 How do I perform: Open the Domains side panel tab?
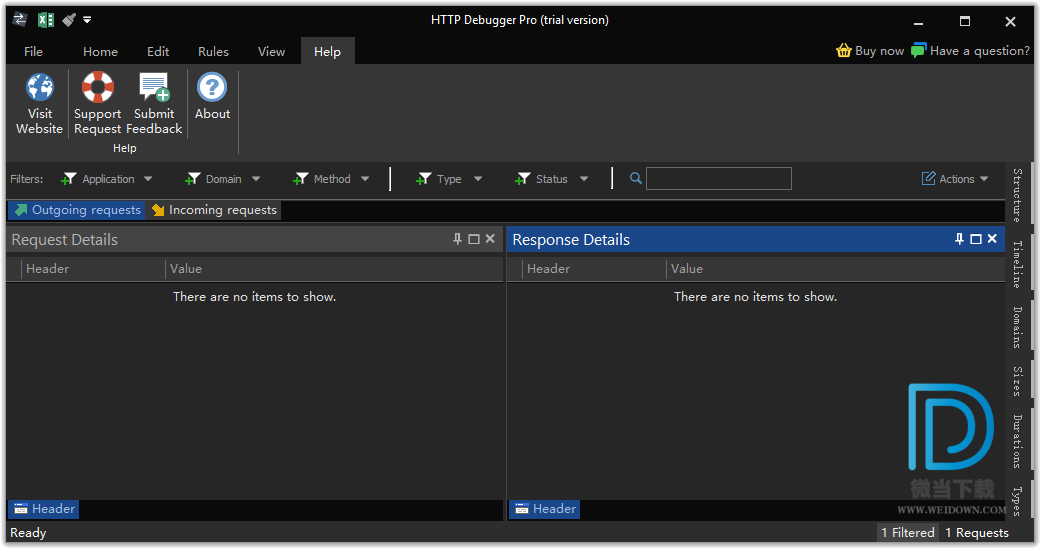1017,327
